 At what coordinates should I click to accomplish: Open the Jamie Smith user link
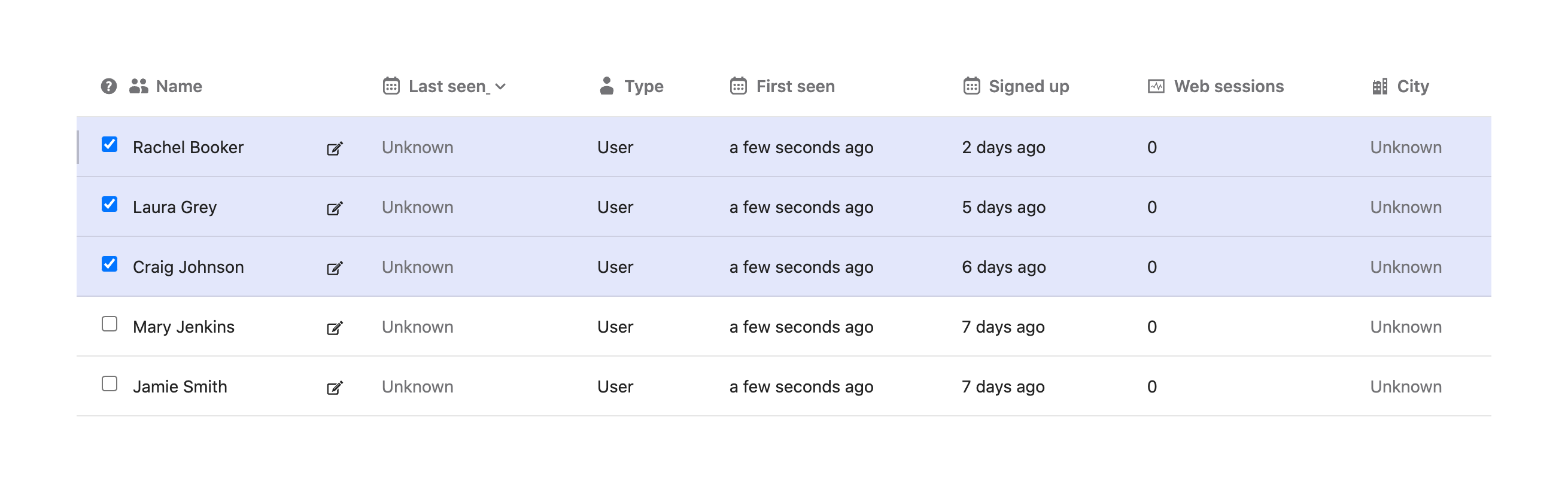(x=180, y=387)
